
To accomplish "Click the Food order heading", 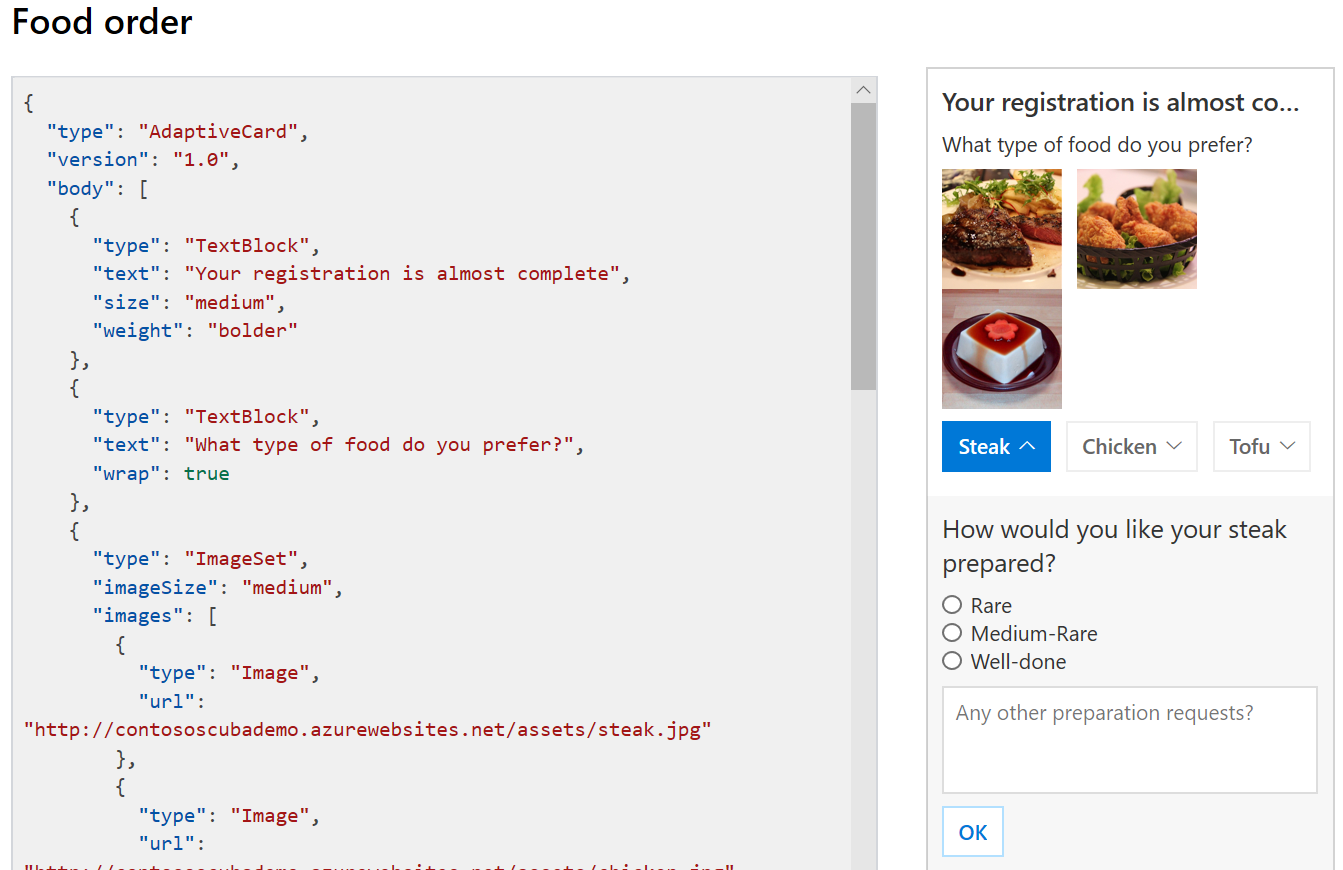I will (x=101, y=23).
